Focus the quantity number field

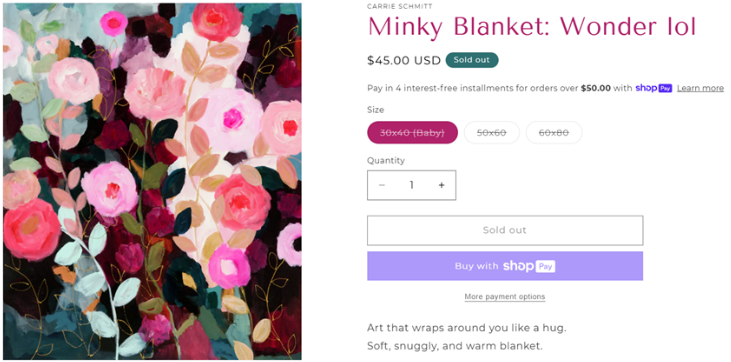(412, 185)
